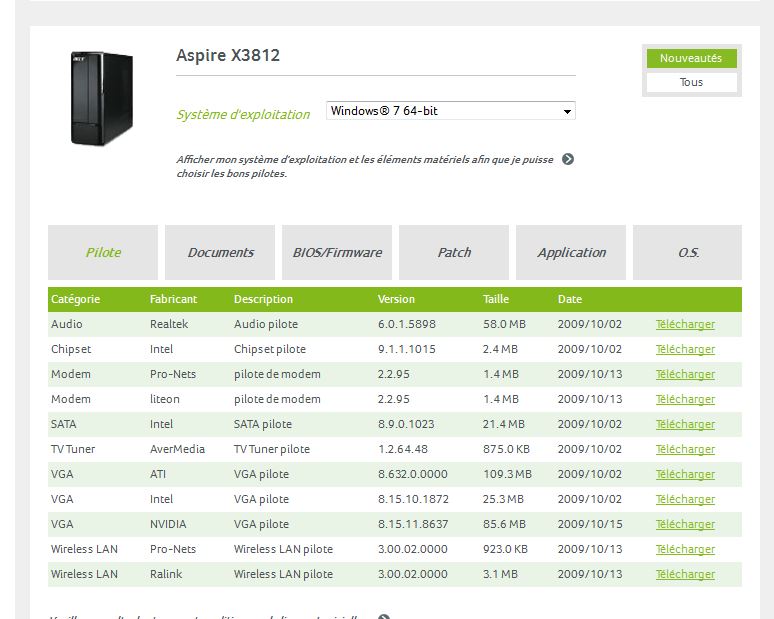Download the Intel SATA driver

pos(685,425)
